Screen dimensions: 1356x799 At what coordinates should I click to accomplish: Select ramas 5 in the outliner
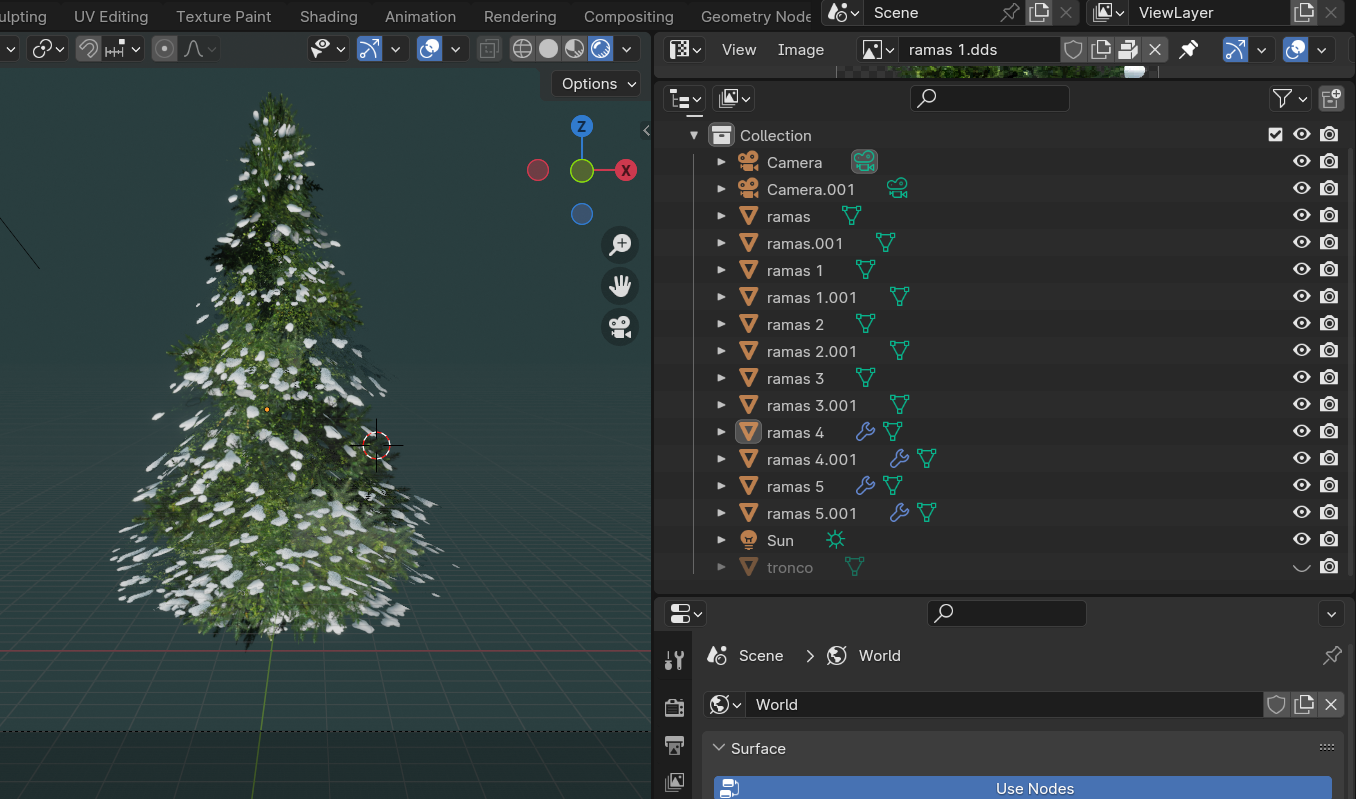[795, 486]
